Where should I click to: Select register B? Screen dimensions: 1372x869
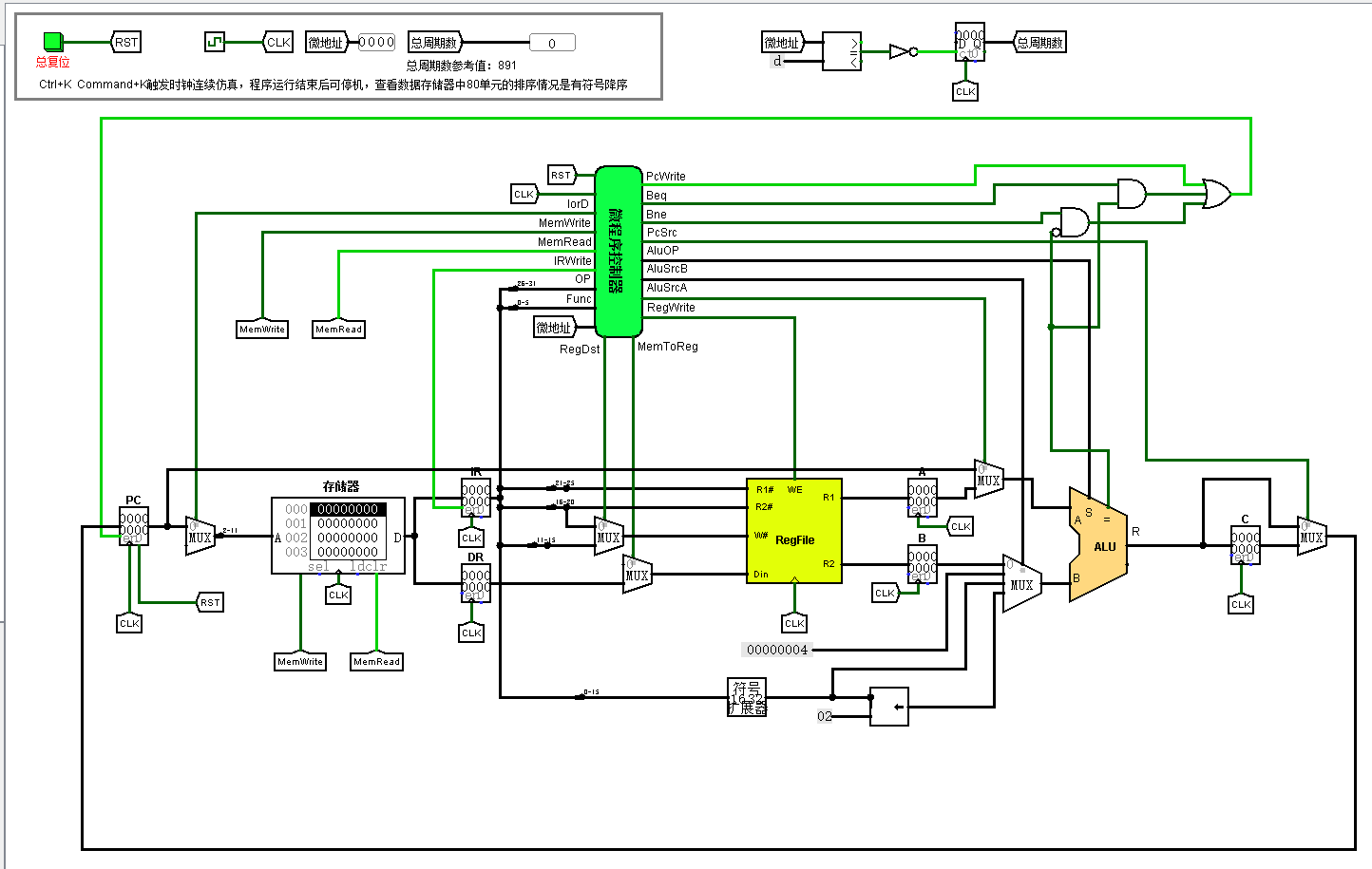(x=923, y=564)
